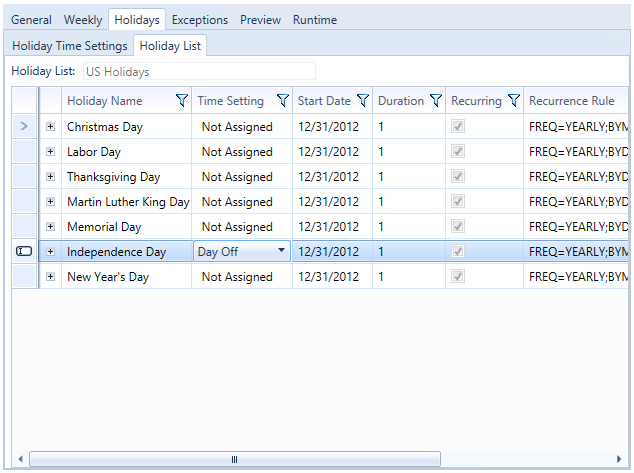
Task: Sort by the Recurrence Rule column header
Action: point(571,101)
